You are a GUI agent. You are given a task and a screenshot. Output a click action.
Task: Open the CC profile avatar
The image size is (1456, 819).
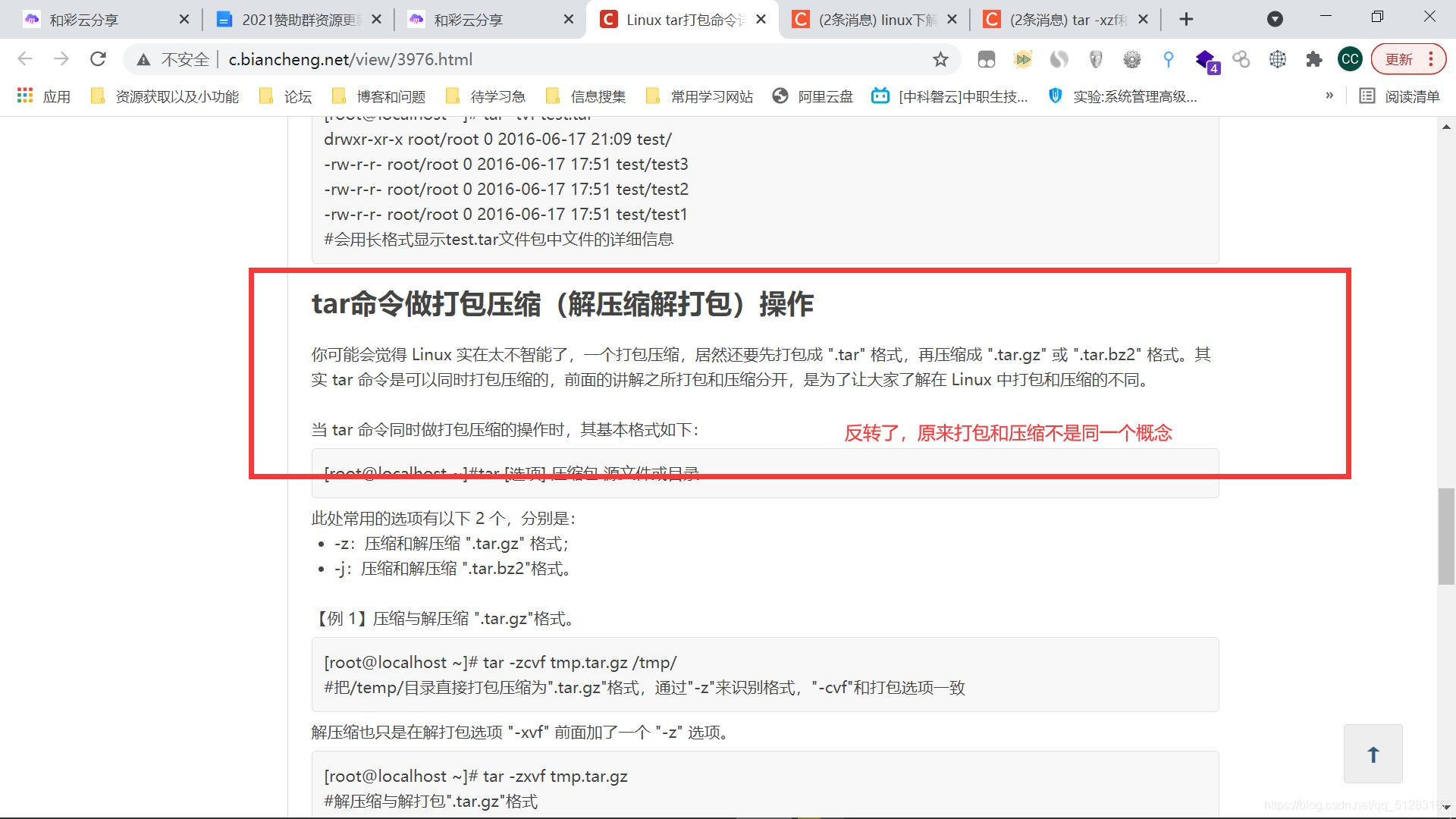pyautogui.click(x=1350, y=59)
